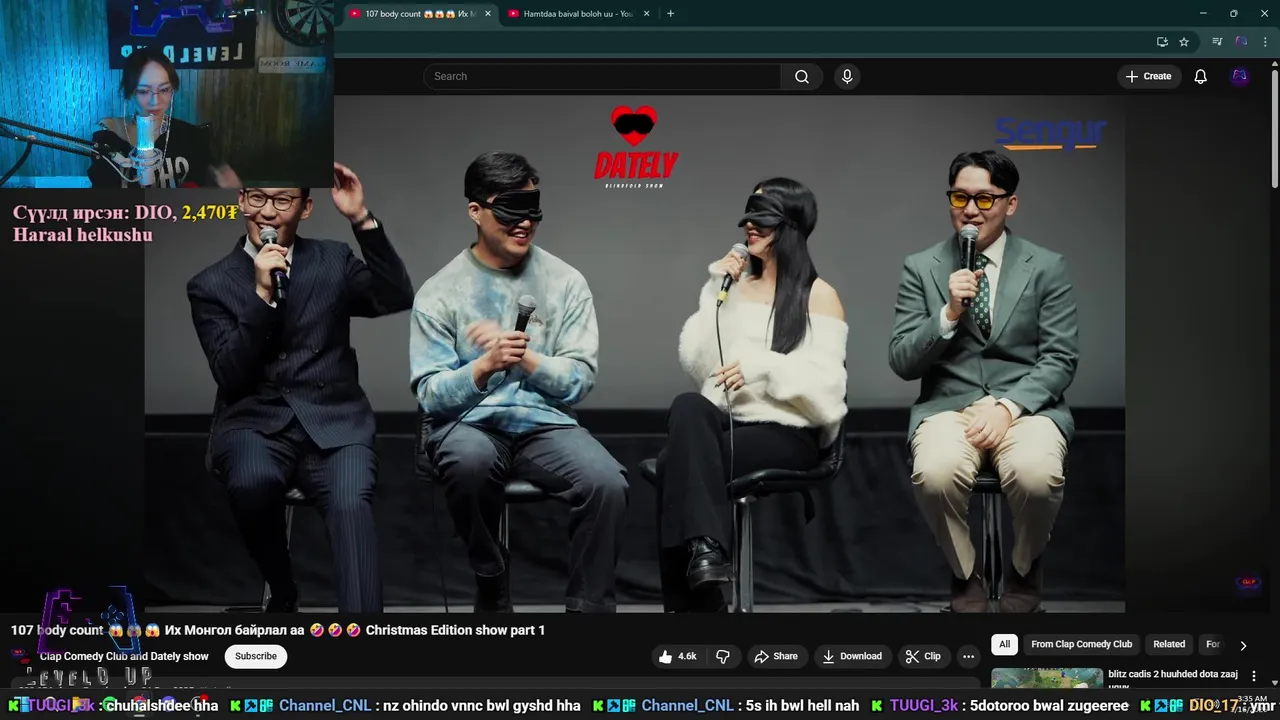Screen dimensions: 1280x720
Task: Subscribe to Clap Comedy Club channel
Action: 256,657
